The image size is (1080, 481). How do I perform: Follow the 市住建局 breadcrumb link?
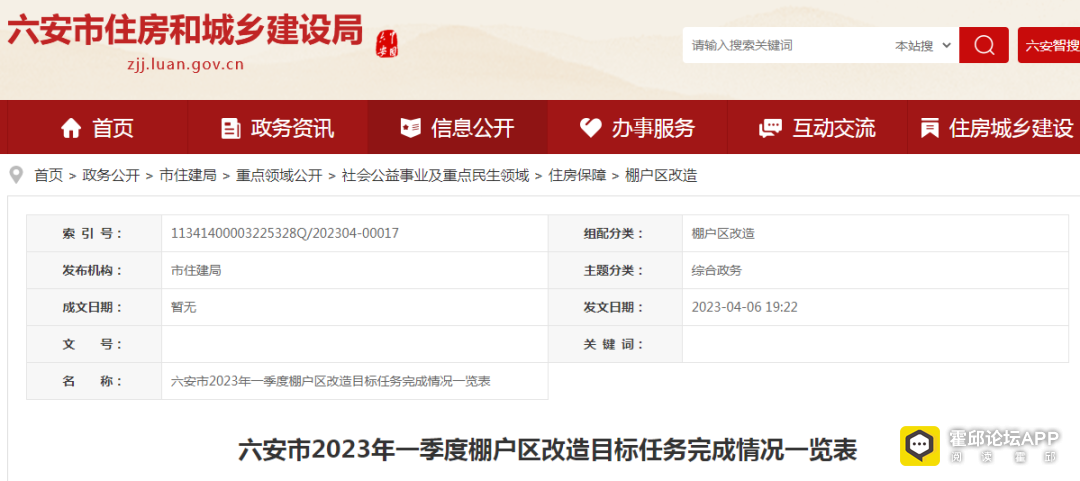pos(188,176)
